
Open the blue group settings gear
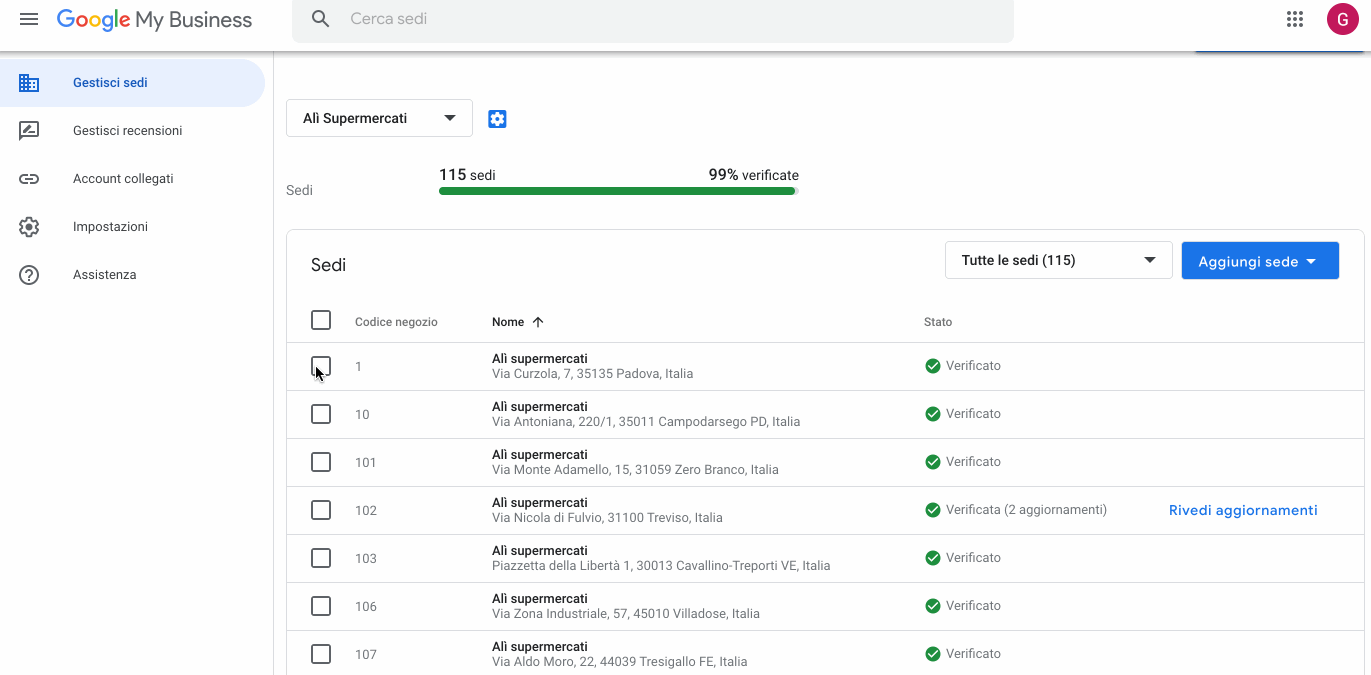click(497, 119)
